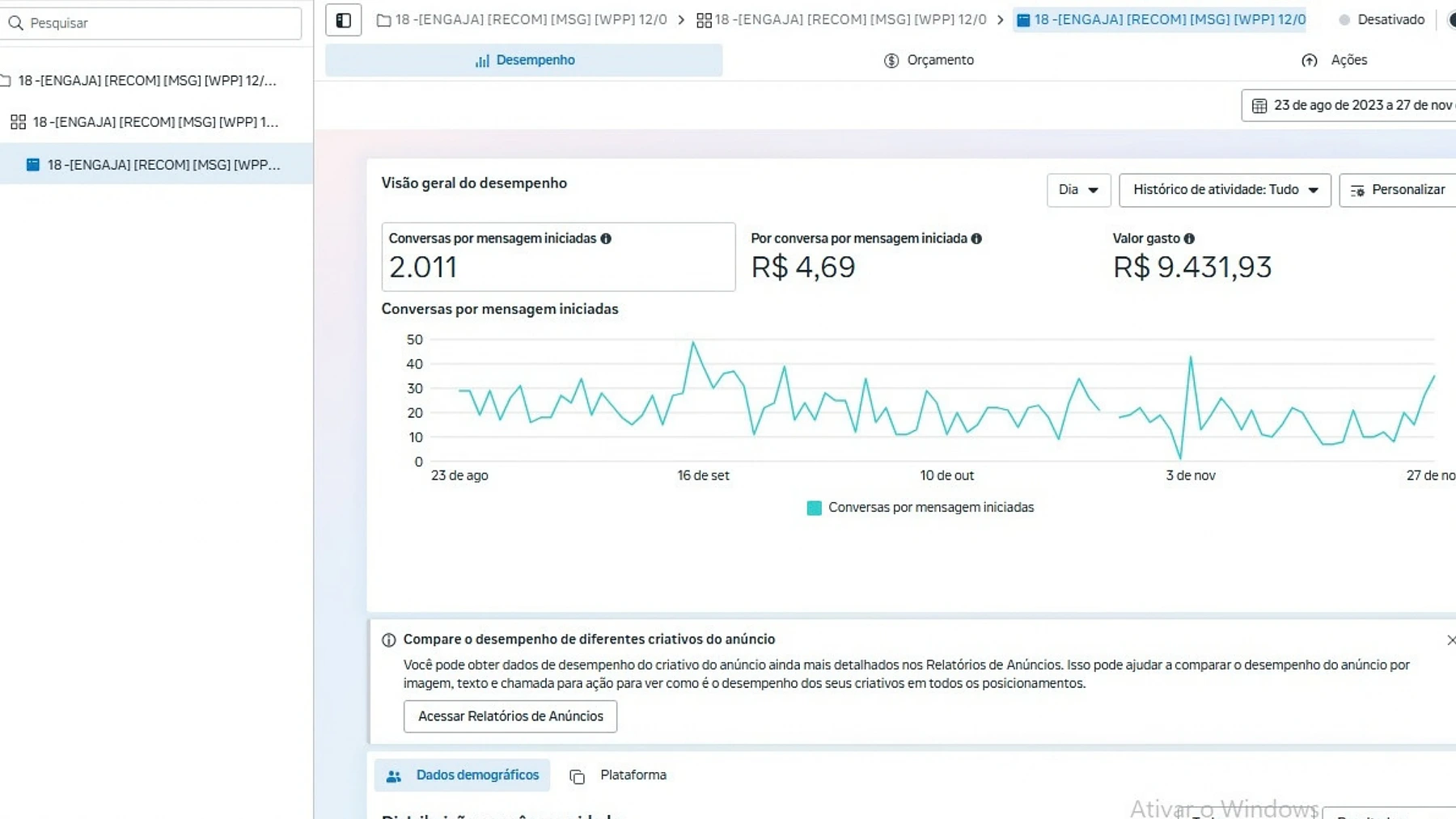Select the Dados demográficos tab

click(462, 775)
